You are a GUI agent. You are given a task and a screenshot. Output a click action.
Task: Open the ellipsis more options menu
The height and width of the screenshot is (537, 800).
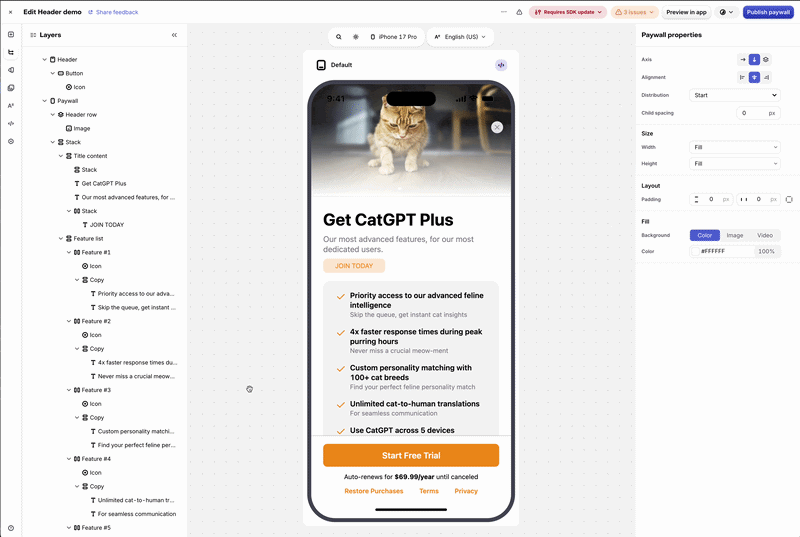pos(504,12)
